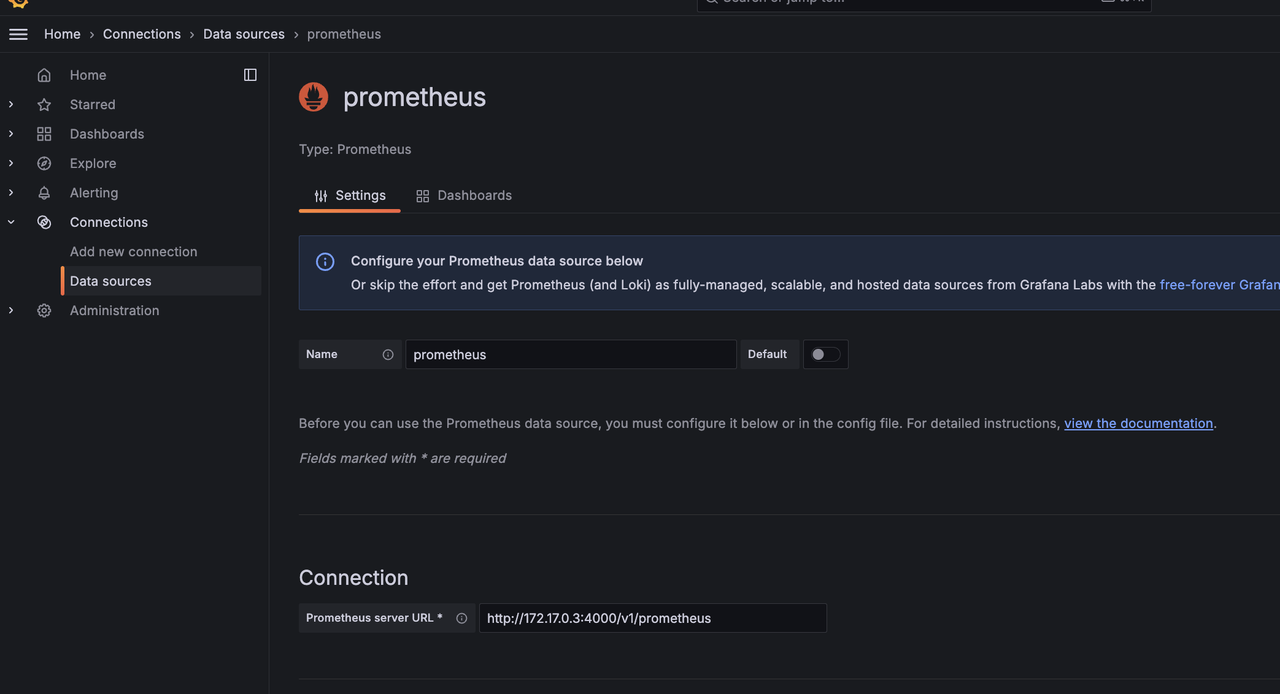Image resolution: width=1280 pixels, height=694 pixels.
Task: Click the Name field info tooltip icon
Action: [x=387, y=354]
